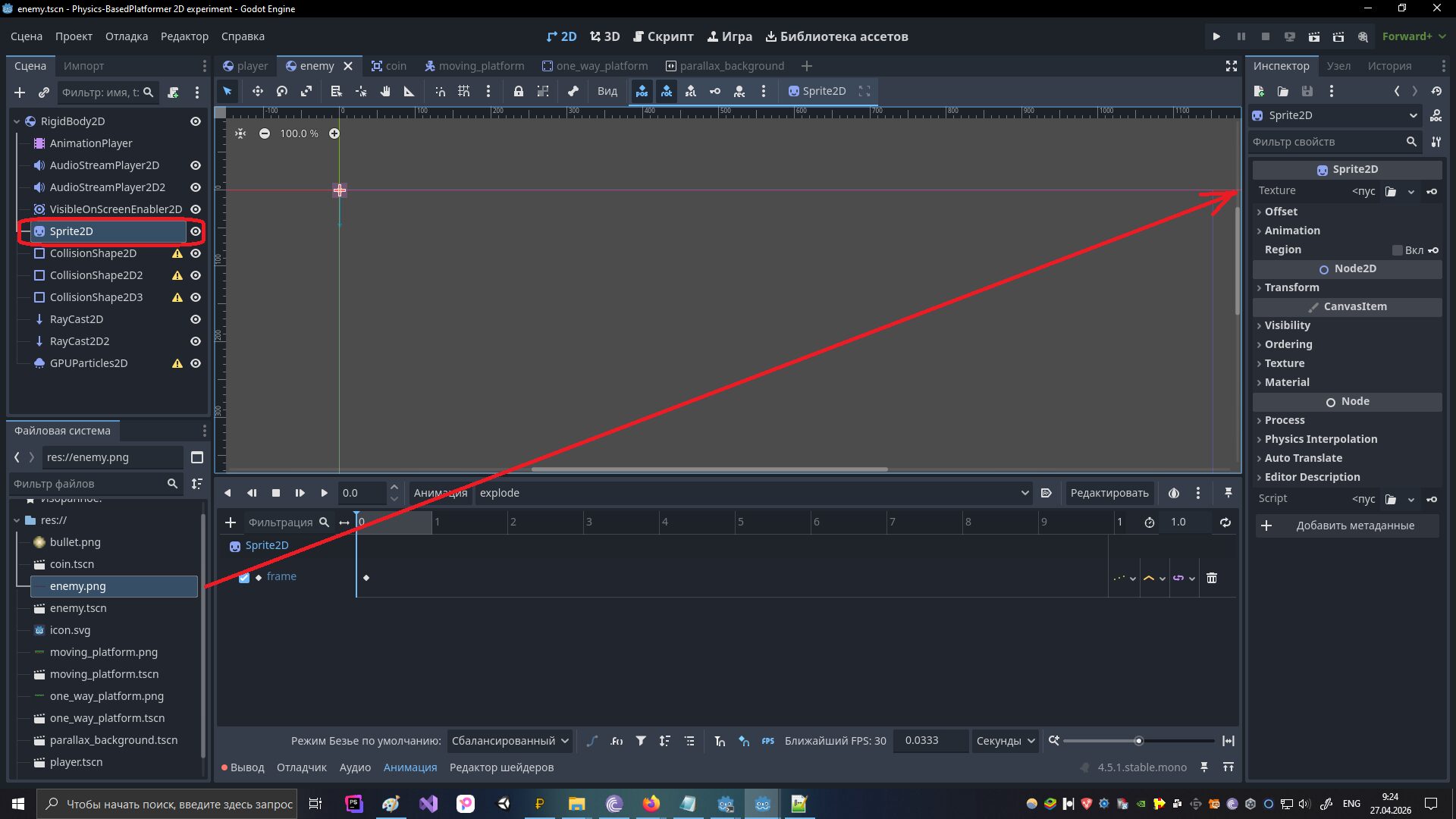The width and height of the screenshot is (1456, 819).
Task: Toggle the lock selected node icon
Action: point(519,91)
